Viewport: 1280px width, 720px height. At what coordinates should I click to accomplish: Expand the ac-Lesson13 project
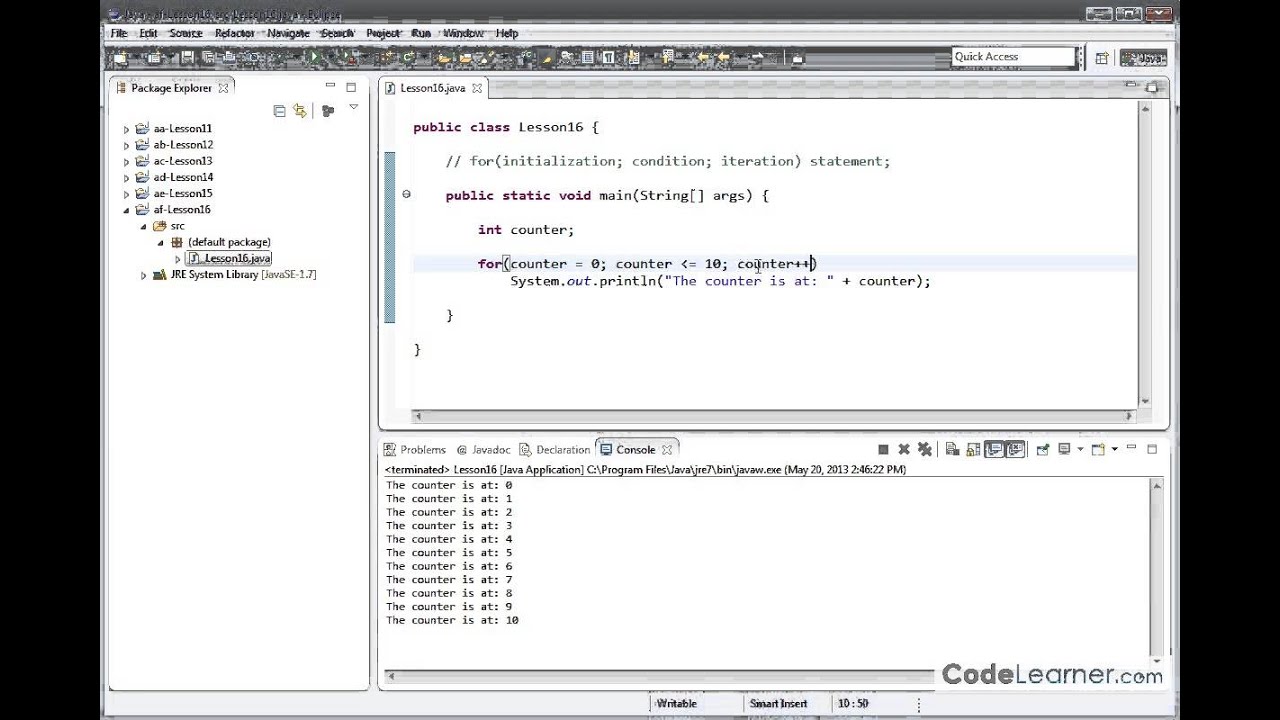point(127,161)
